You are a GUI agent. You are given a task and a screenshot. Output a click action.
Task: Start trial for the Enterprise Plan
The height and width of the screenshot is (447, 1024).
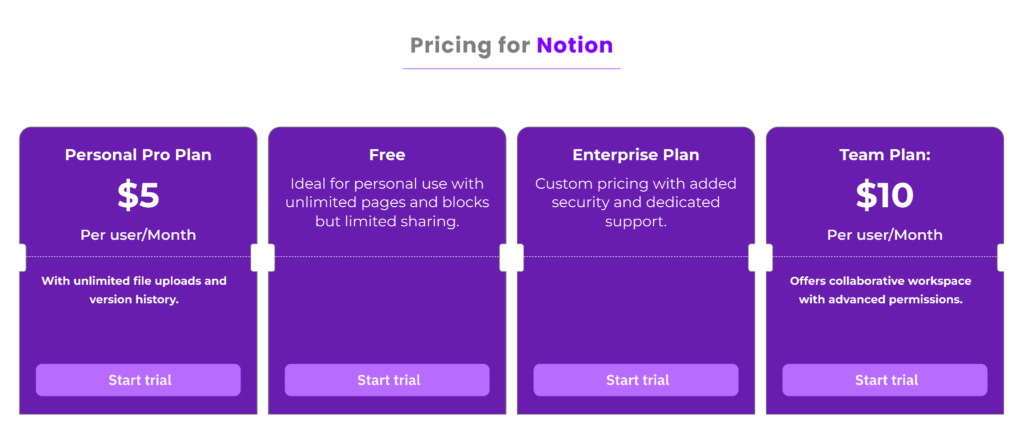point(636,380)
